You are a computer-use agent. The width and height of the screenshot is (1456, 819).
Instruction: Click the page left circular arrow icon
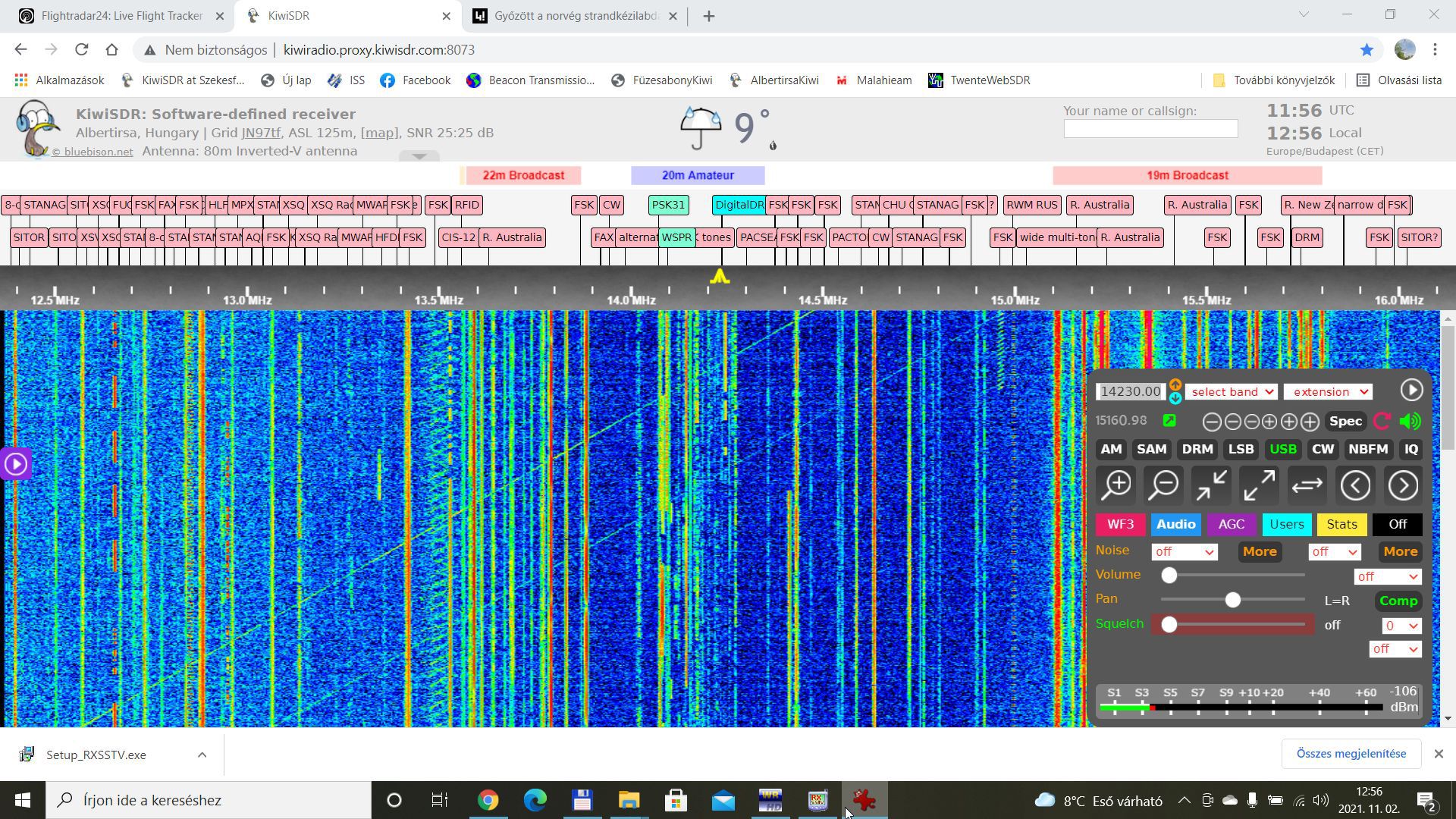tap(1355, 485)
